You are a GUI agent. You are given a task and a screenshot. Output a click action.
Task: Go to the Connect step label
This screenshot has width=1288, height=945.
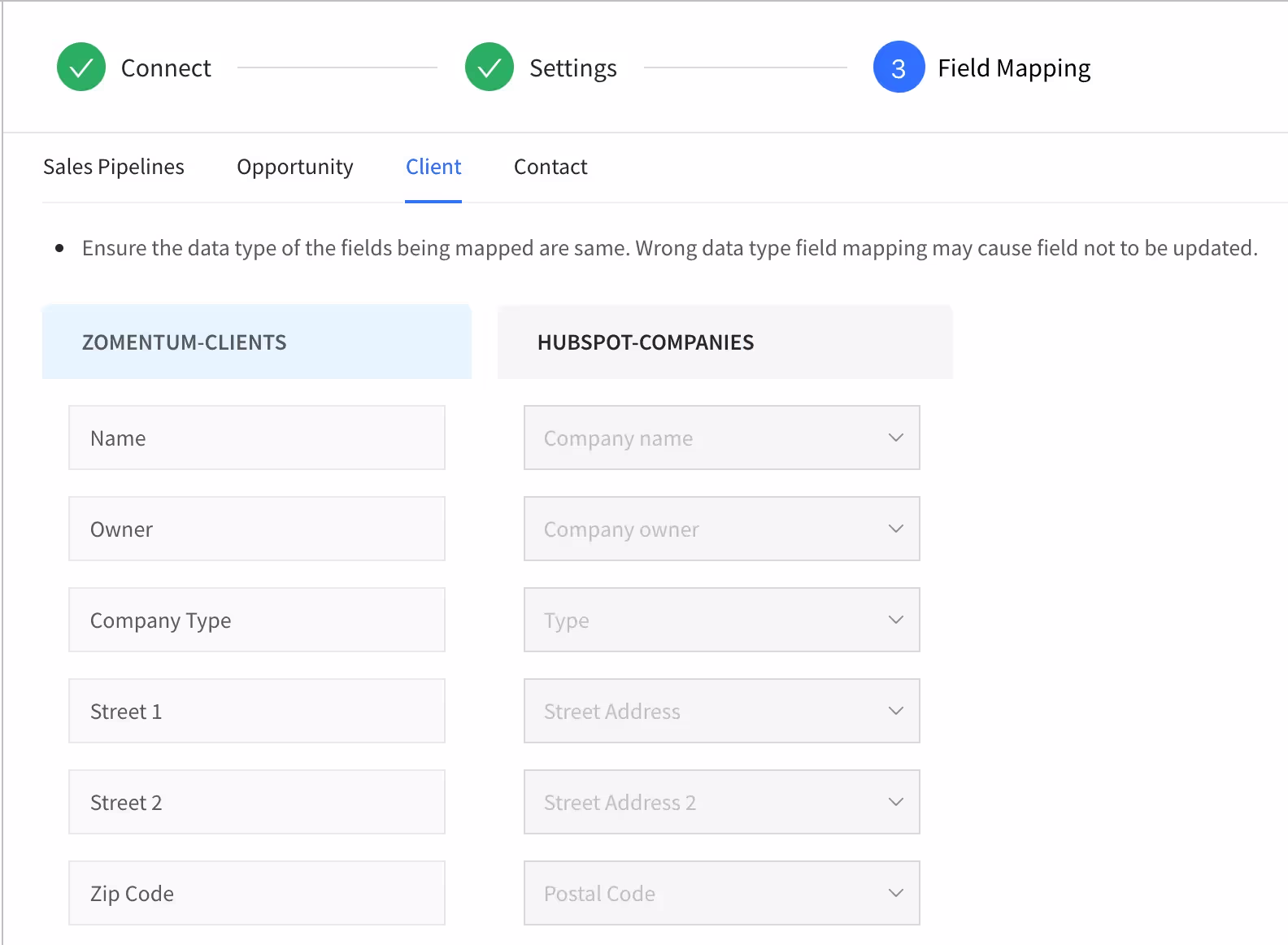point(166,67)
